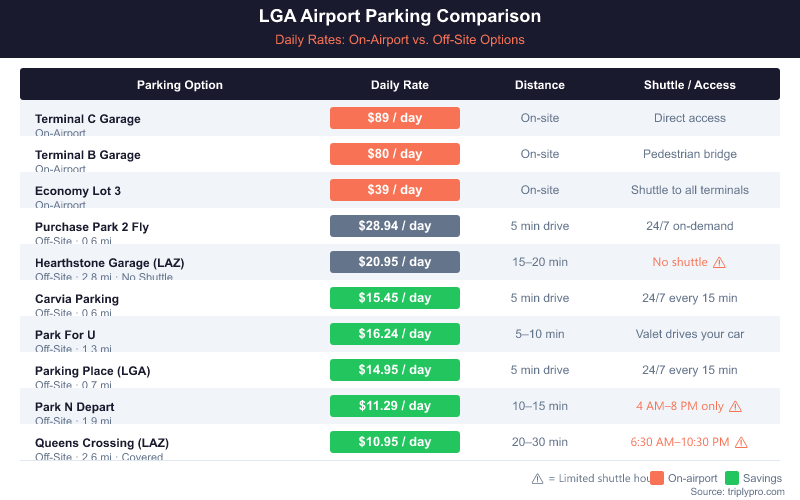
Task: Click the $39 / day Economy Lot badge
Action: coord(395,190)
